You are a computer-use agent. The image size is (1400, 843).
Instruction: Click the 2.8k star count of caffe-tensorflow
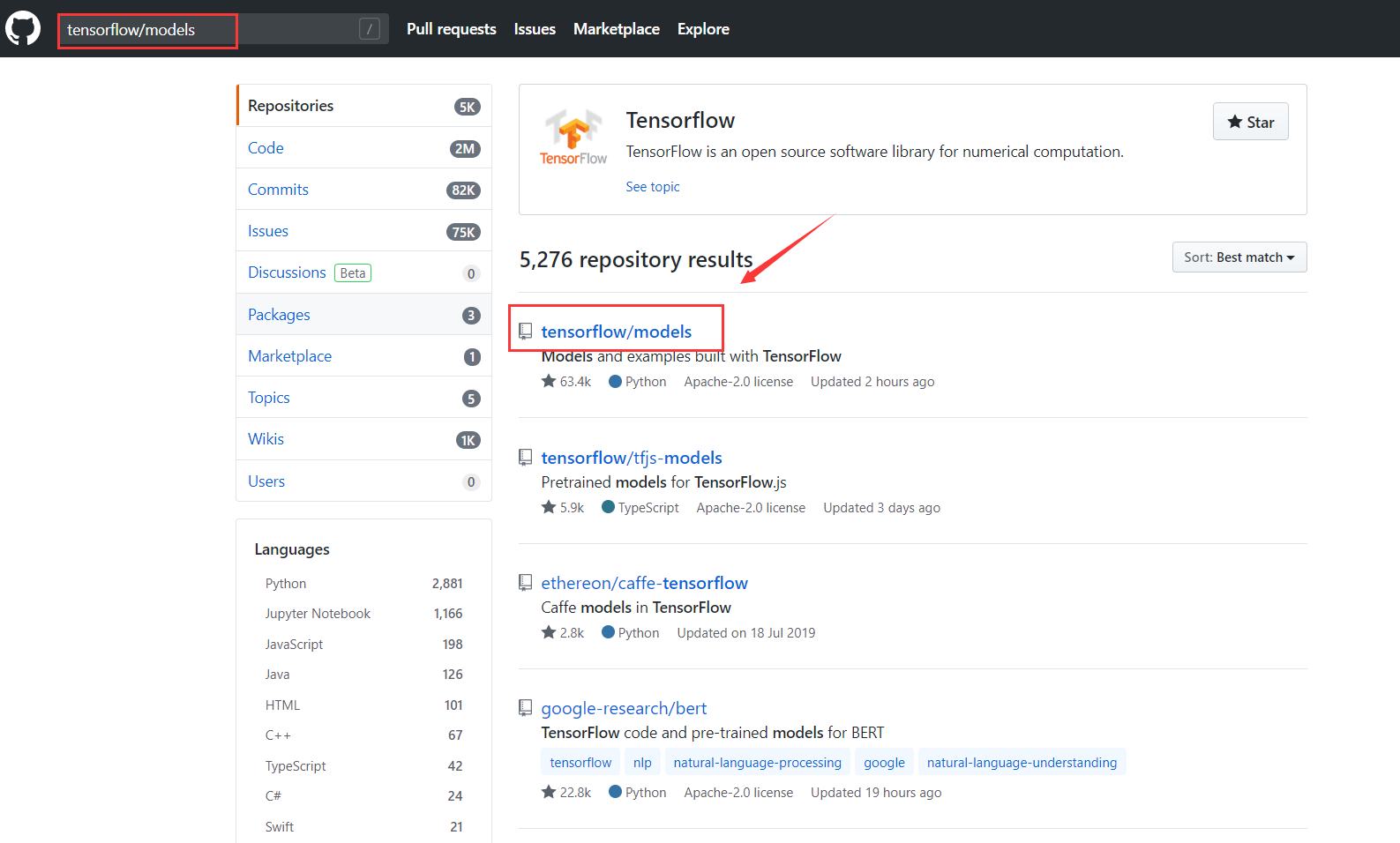[x=572, y=633]
